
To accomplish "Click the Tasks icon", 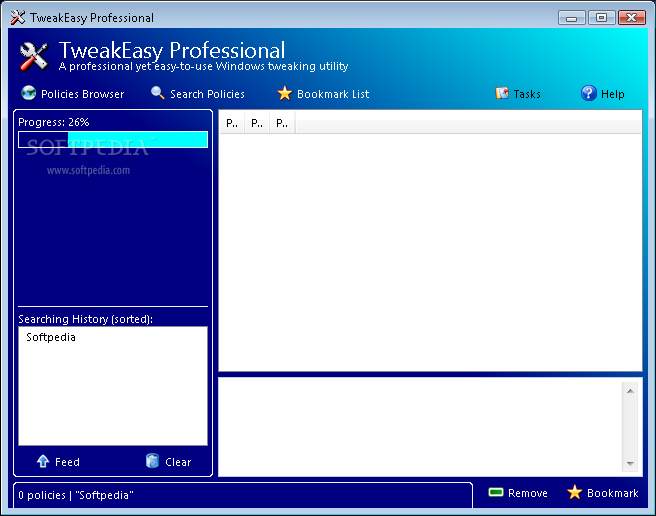I will (502, 93).
